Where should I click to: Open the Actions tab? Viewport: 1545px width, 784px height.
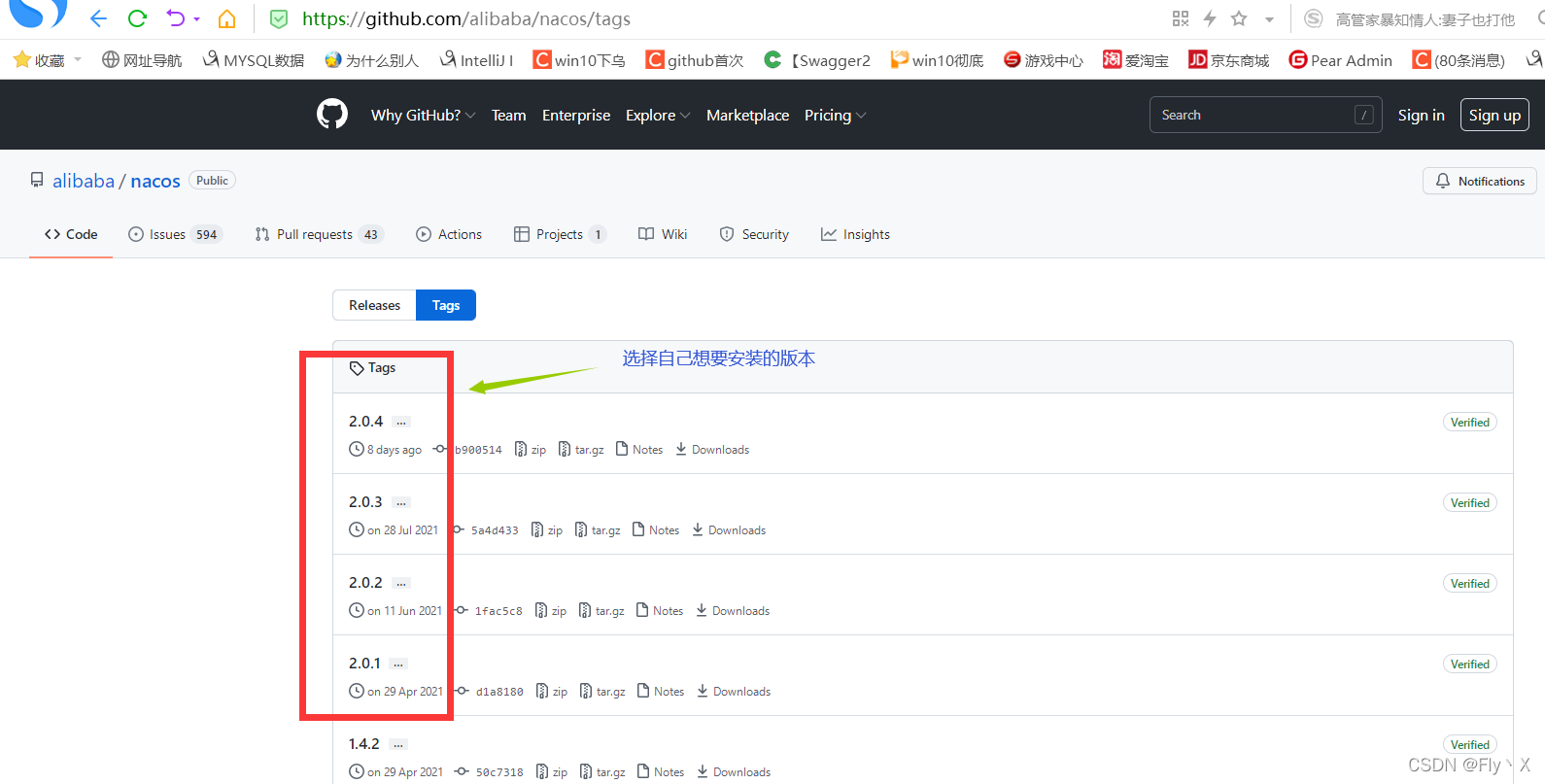[449, 234]
